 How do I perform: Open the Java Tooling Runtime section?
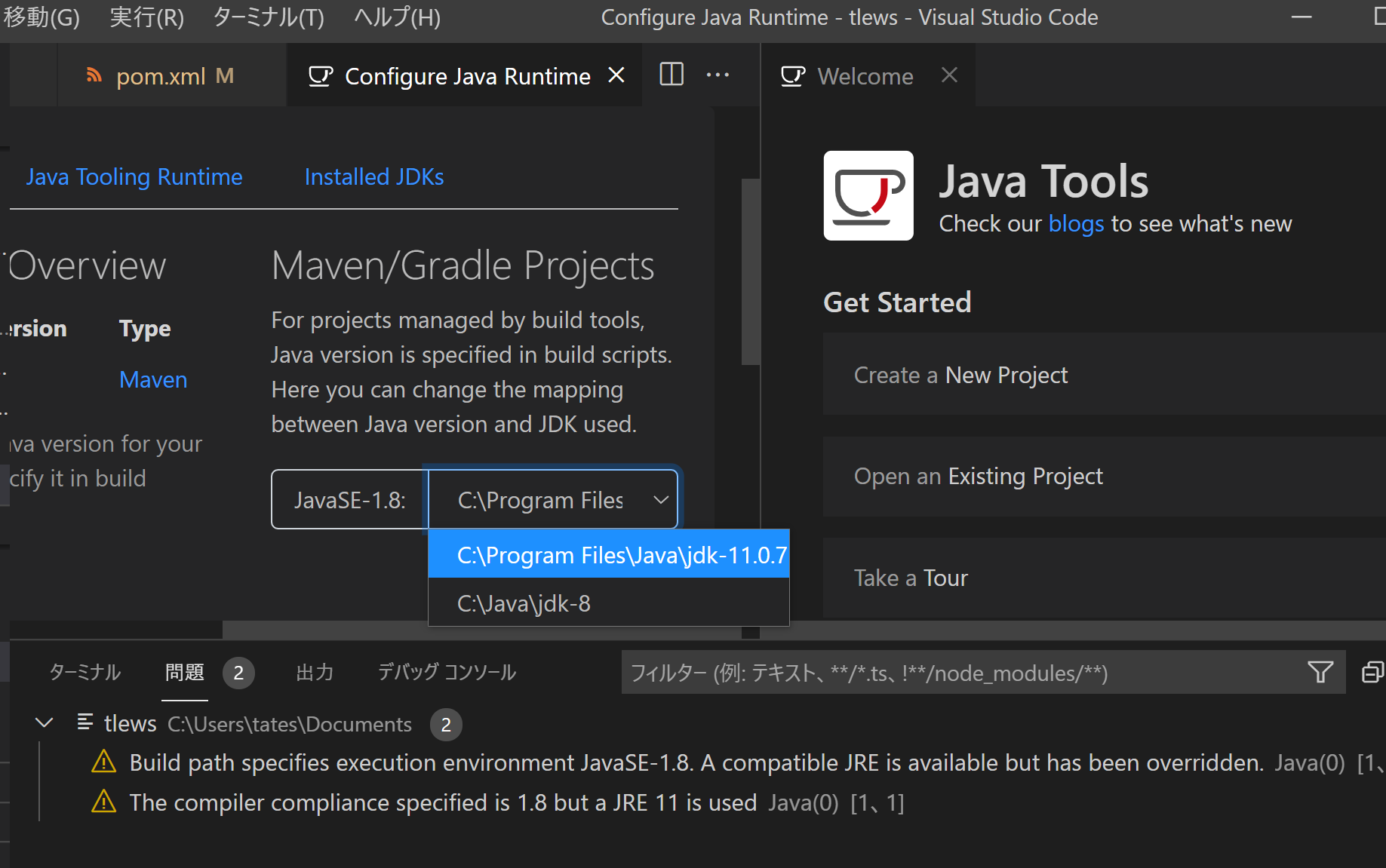point(134,176)
